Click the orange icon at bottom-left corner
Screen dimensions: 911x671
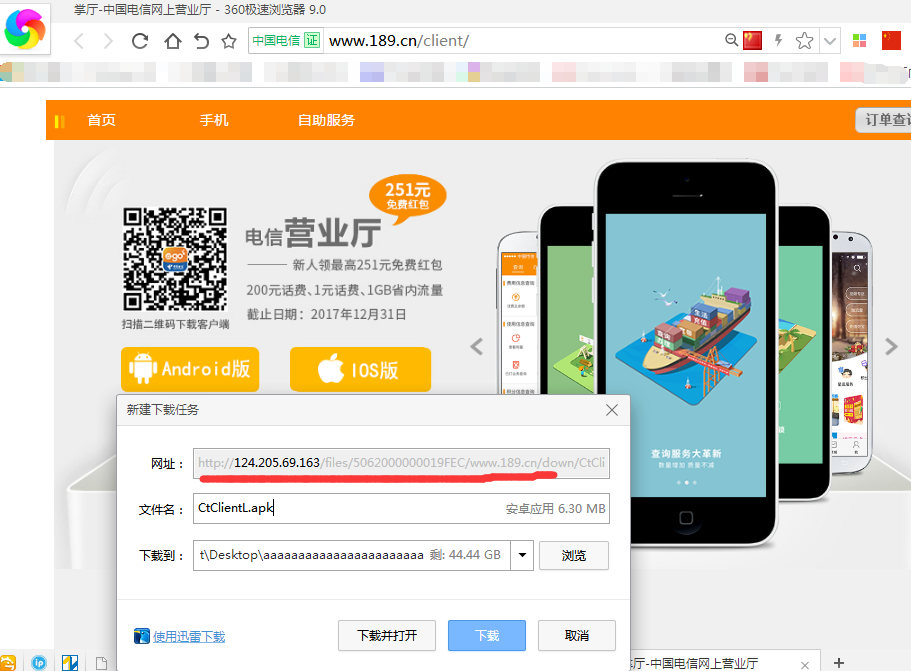[x=8, y=663]
